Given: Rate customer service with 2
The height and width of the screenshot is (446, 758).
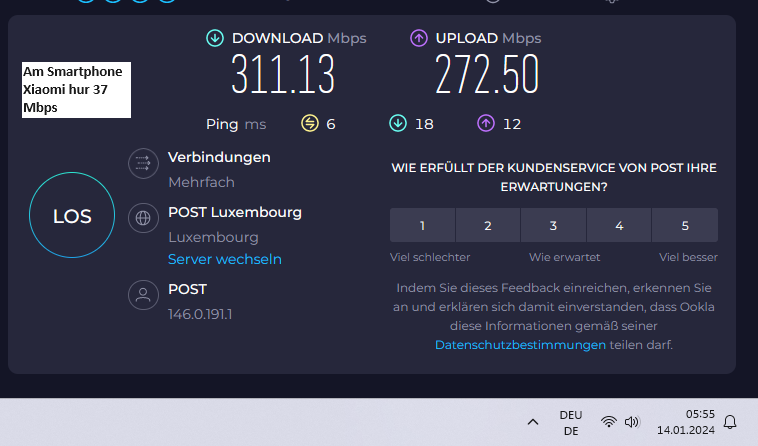Looking at the screenshot, I should tap(488, 225).
